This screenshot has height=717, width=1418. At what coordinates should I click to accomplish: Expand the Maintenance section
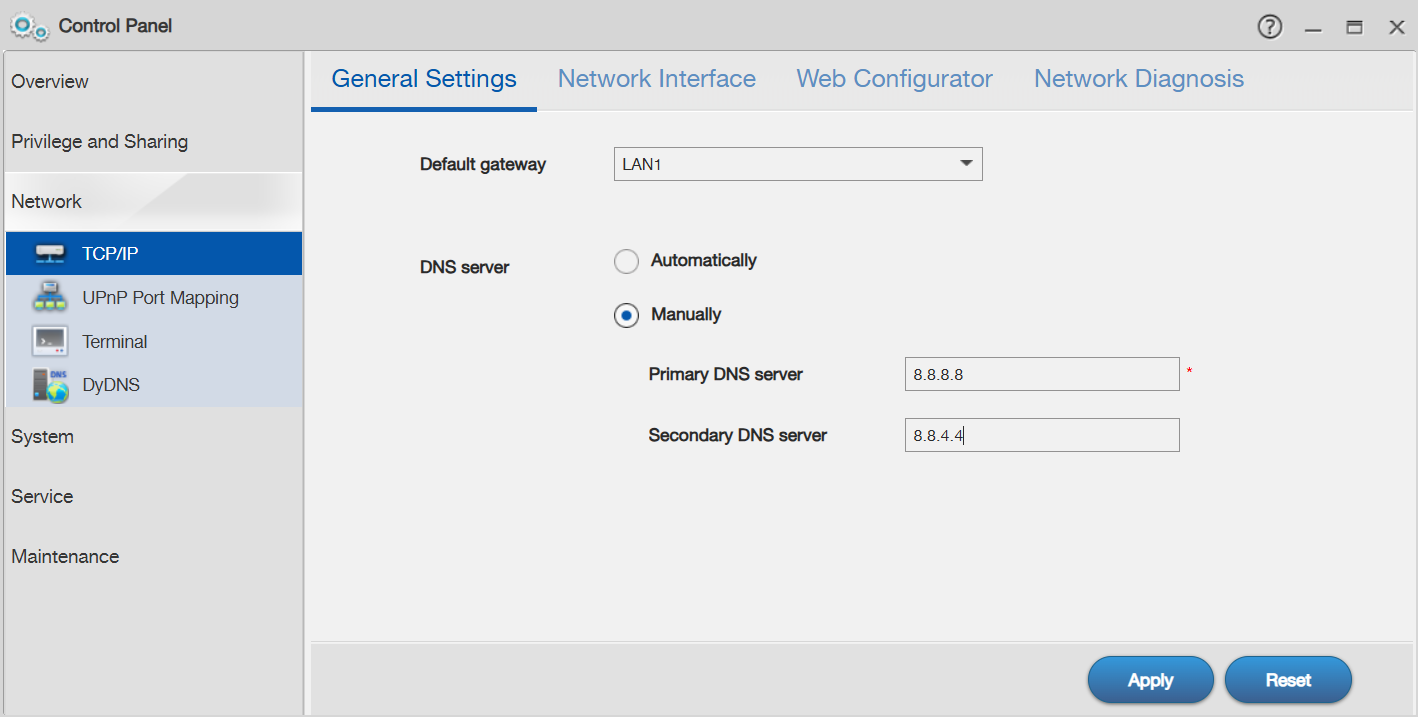(154, 557)
